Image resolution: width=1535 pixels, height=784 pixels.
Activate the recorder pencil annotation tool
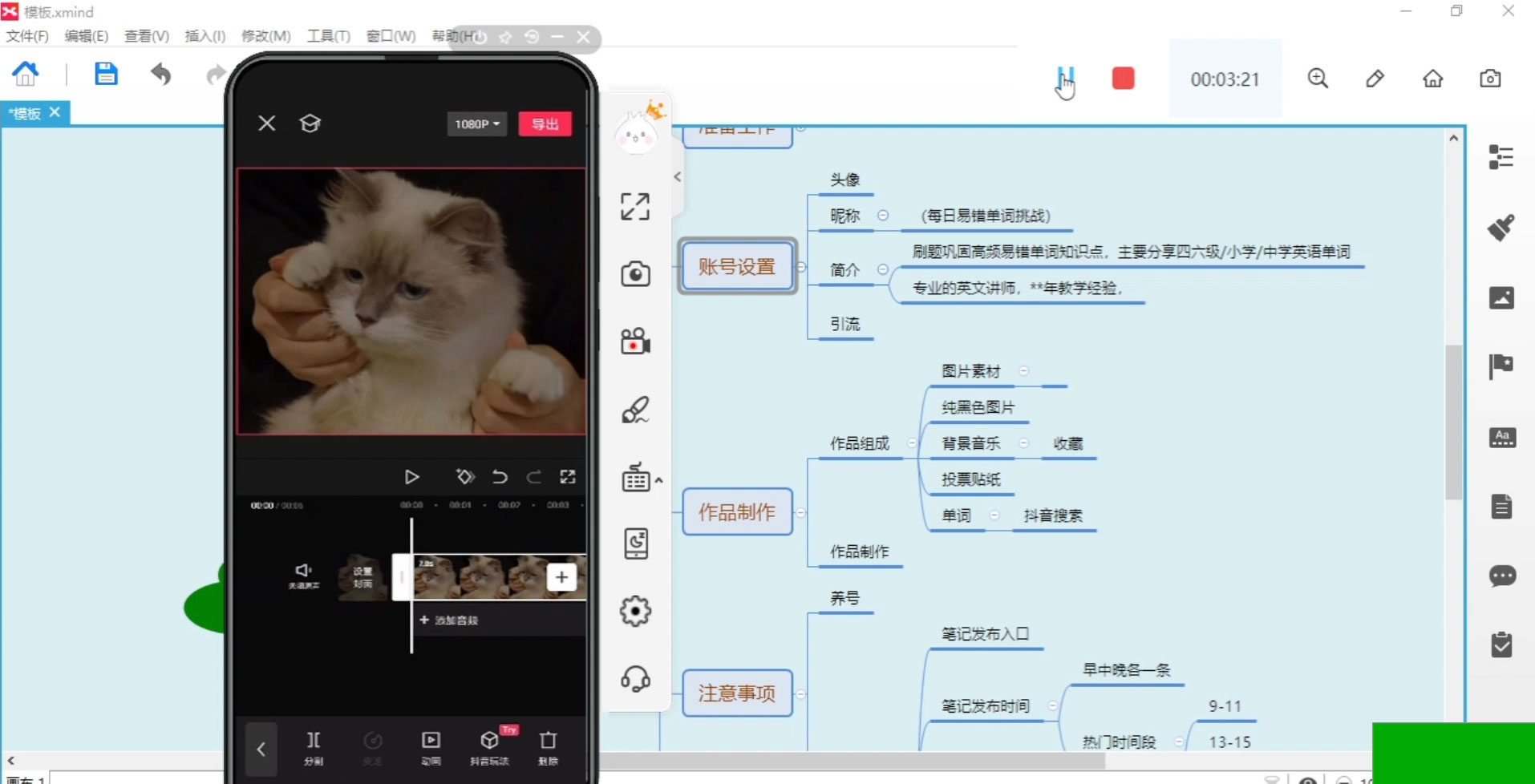click(1375, 79)
